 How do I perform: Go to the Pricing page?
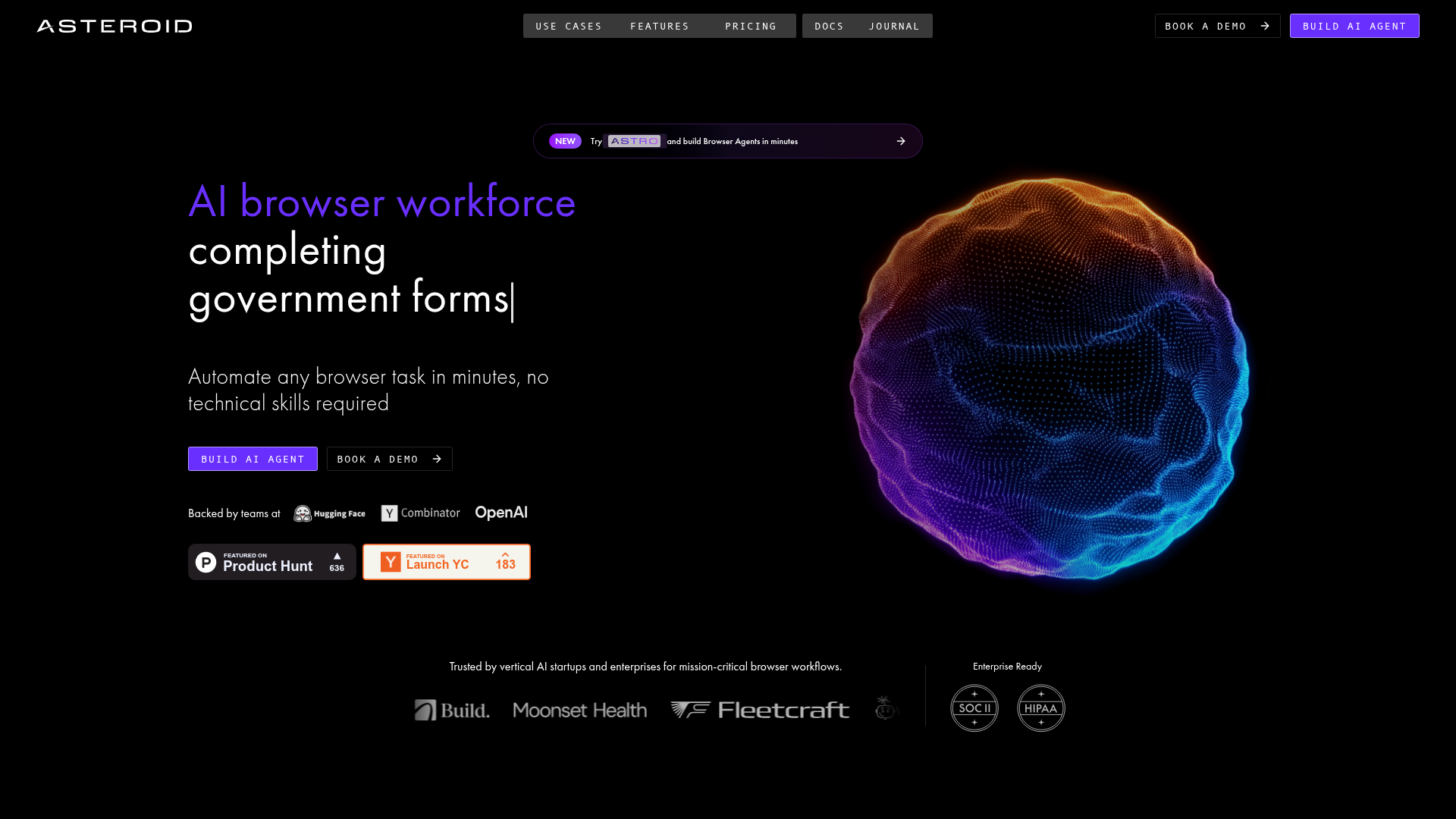coord(751,27)
